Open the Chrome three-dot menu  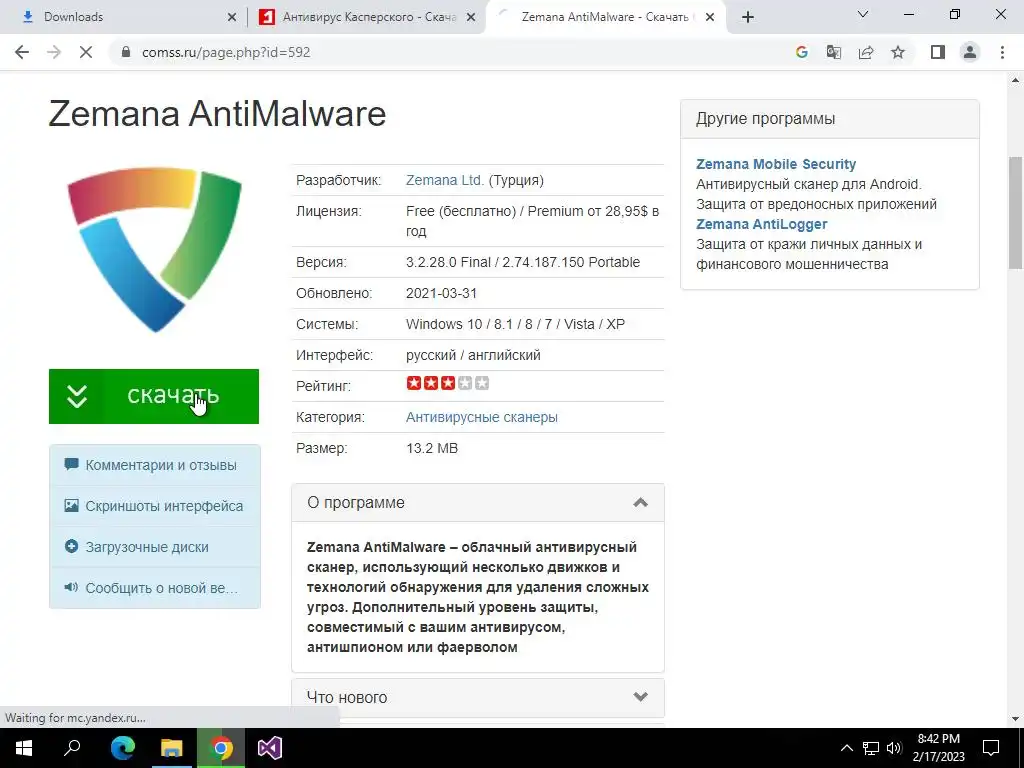(x=1002, y=52)
